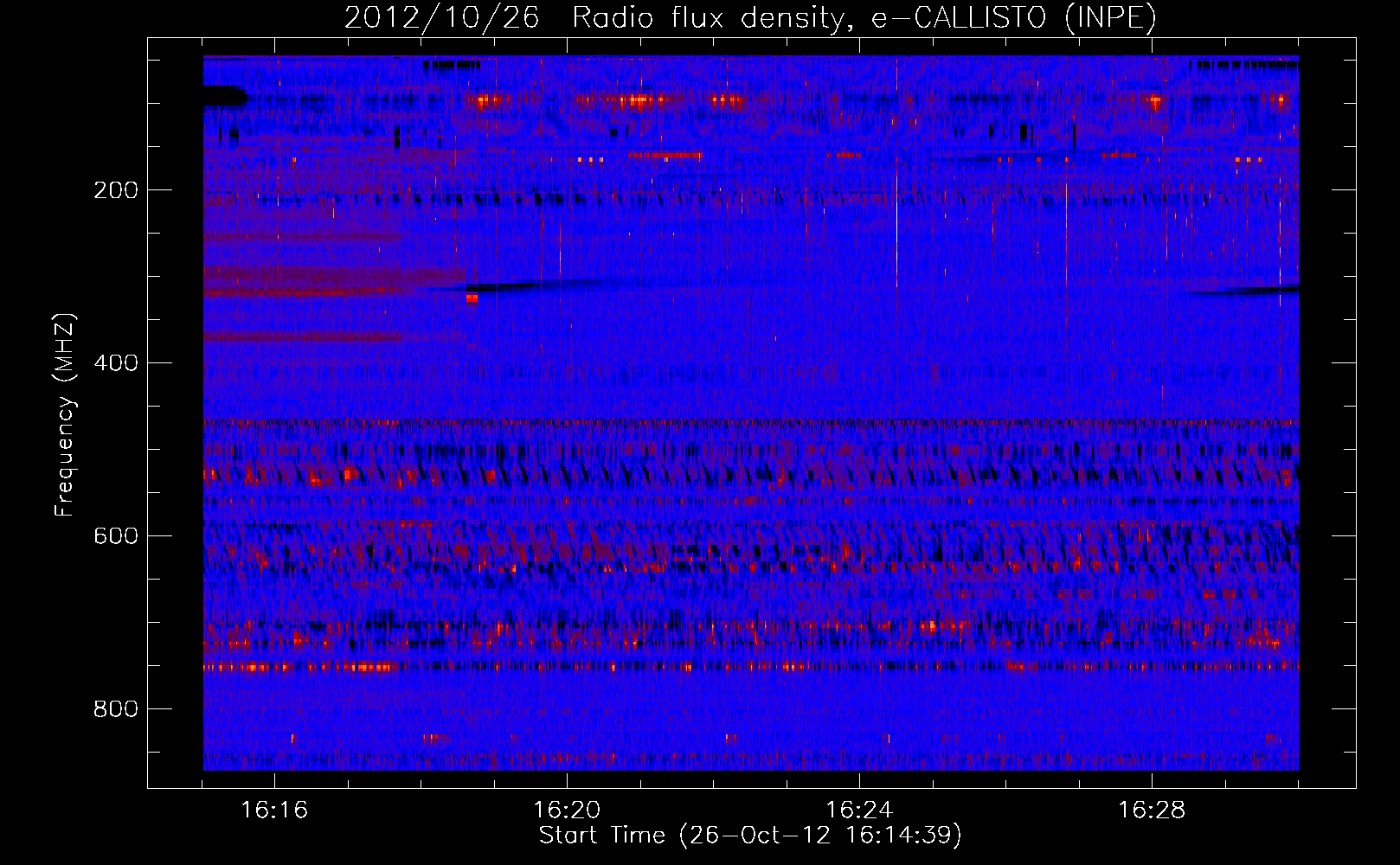Click the 16:28 time tick label
This screenshot has width=1400, height=865.
coord(1152,811)
